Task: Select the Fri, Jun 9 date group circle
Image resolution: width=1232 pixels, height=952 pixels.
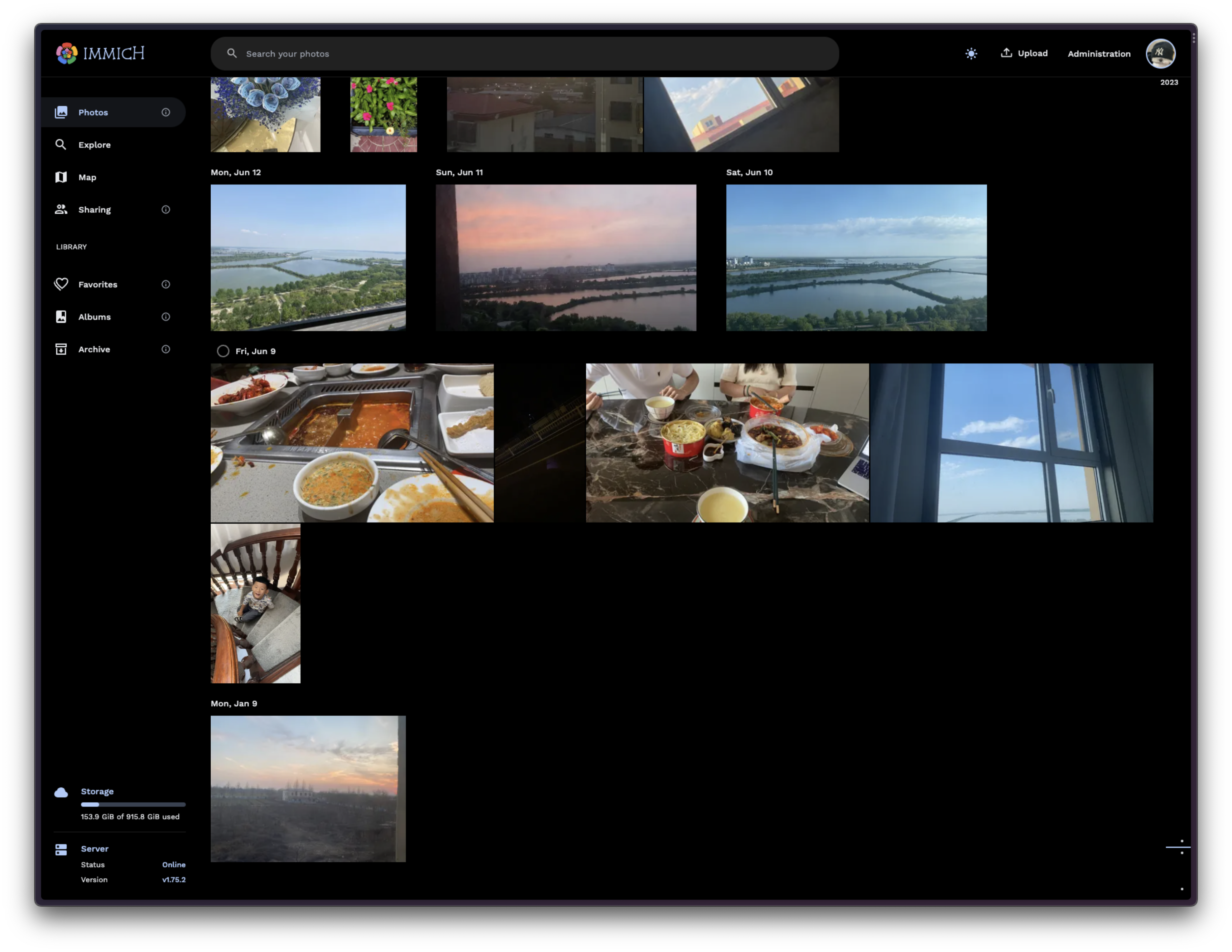Action: 223,351
